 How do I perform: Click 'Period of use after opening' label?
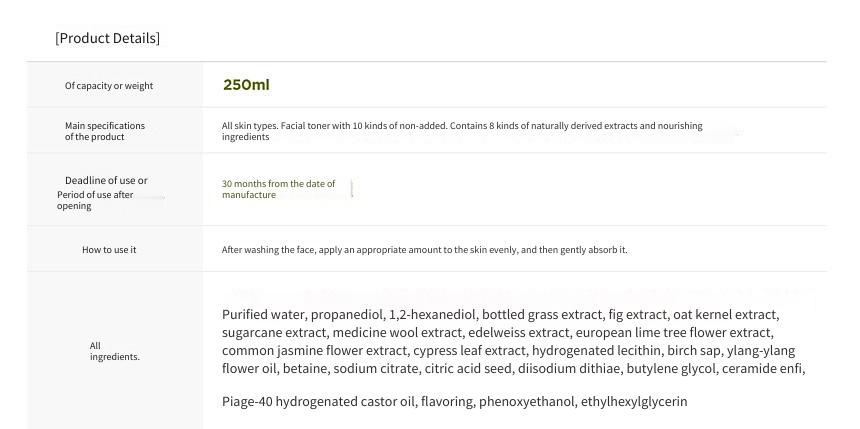95,200
